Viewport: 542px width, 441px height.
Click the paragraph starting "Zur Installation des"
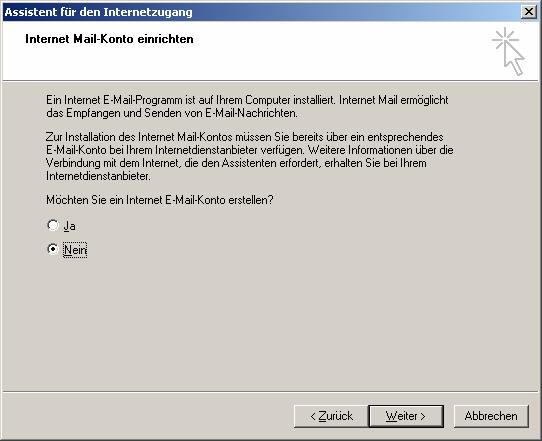coord(249,156)
